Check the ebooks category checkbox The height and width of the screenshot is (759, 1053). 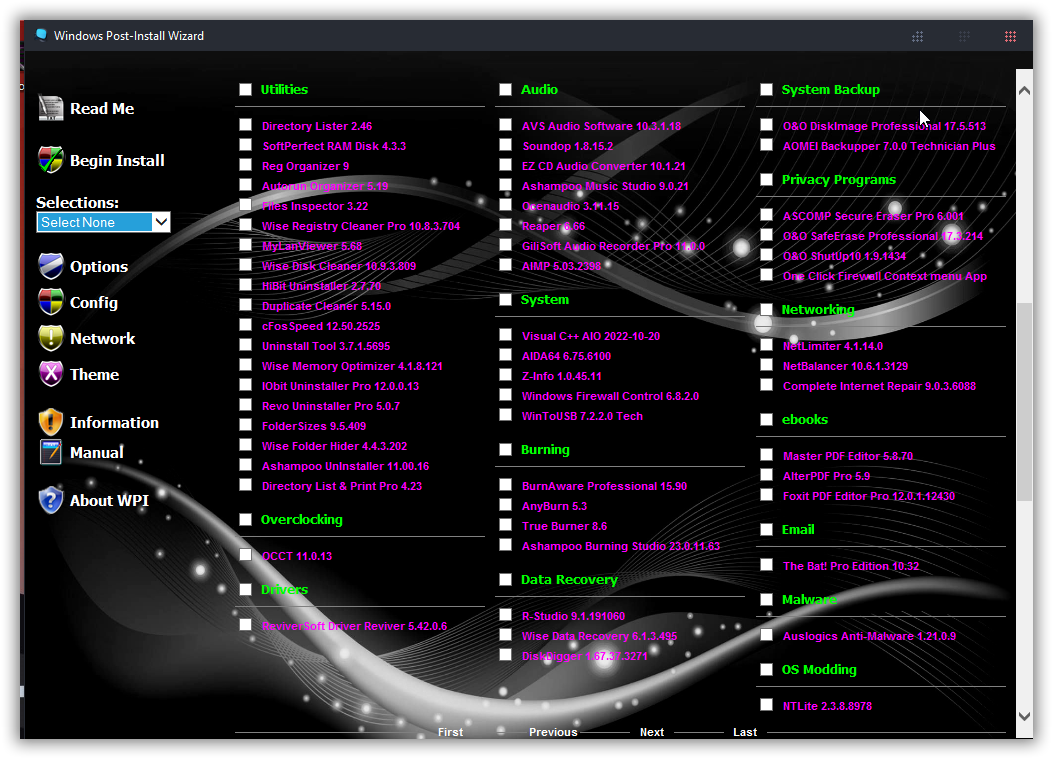[766, 419]
